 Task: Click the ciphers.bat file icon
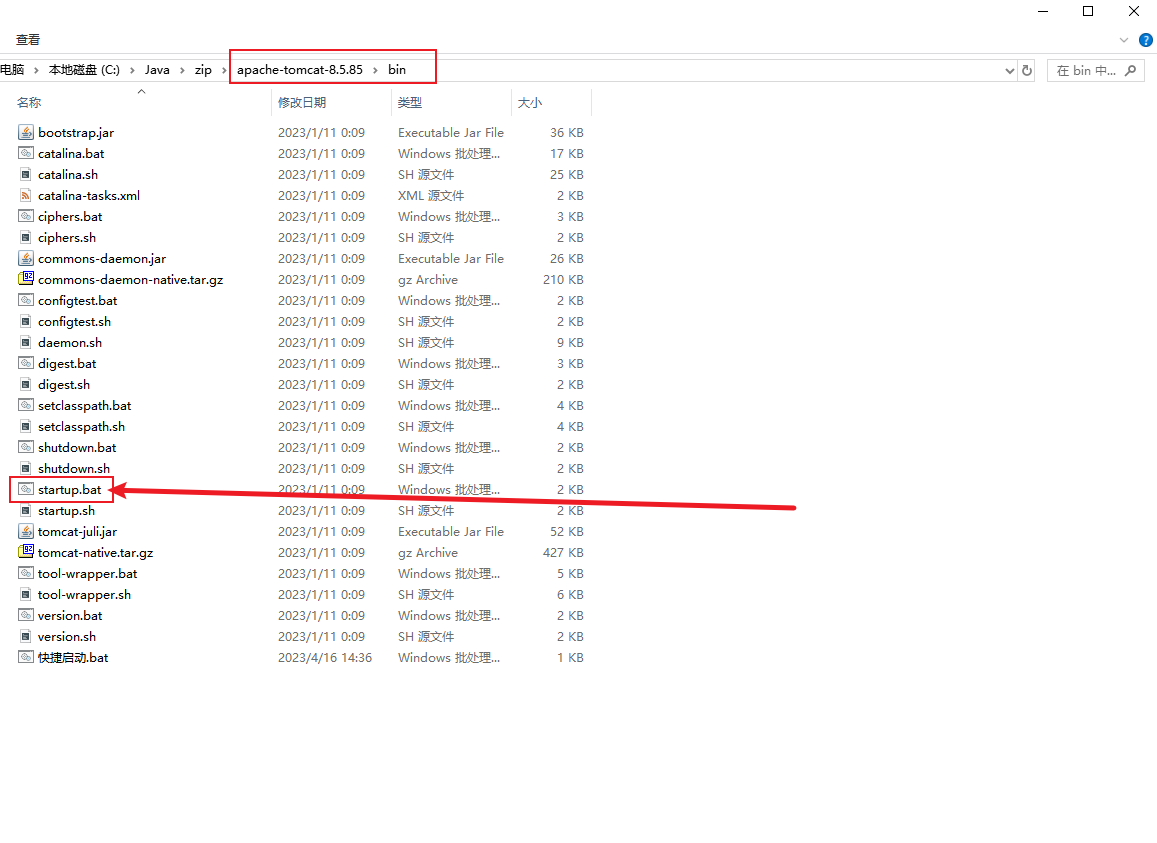point(26,216)
